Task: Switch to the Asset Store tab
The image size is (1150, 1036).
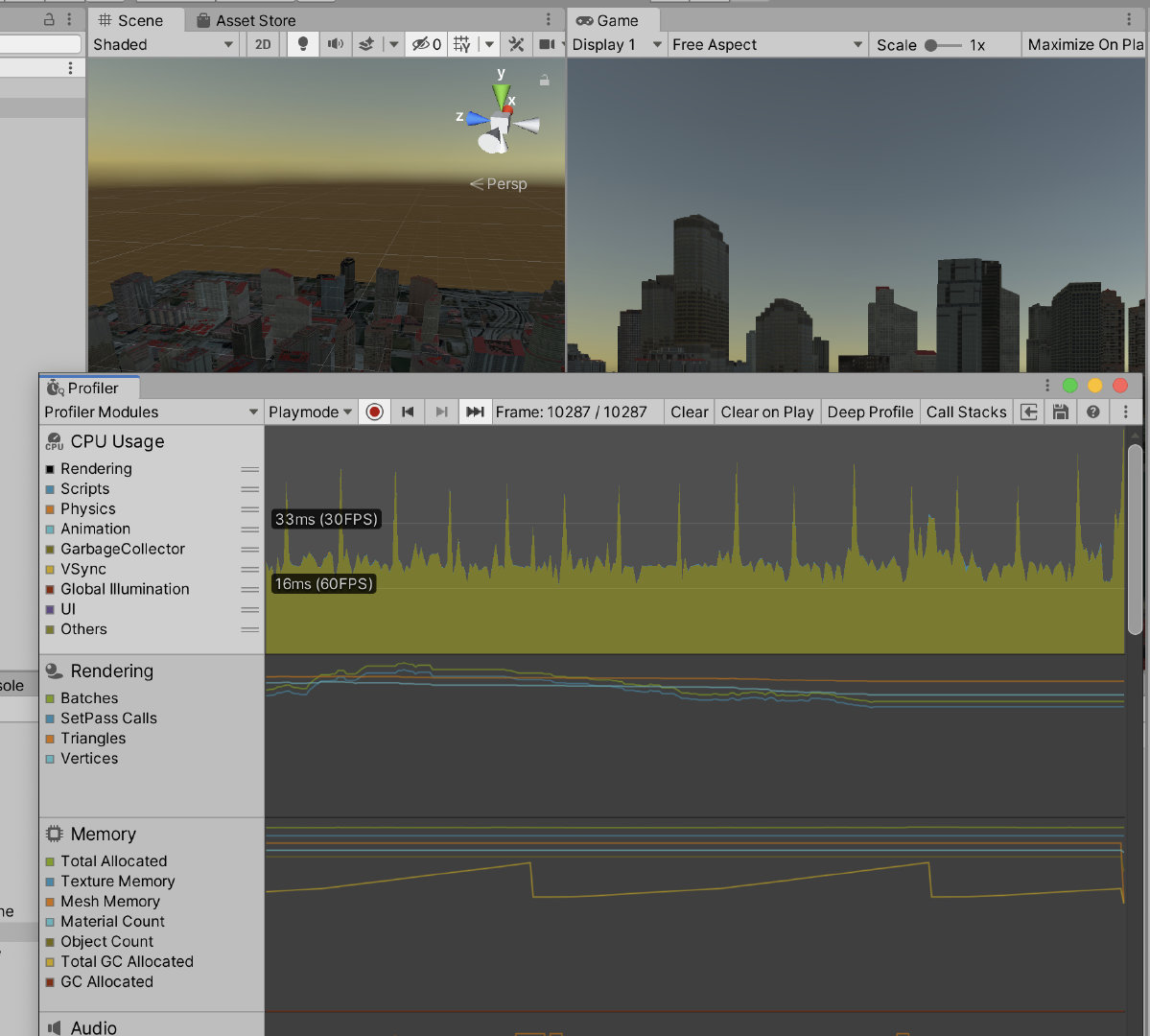Action: pyautogui.click(x=246, y=20)
